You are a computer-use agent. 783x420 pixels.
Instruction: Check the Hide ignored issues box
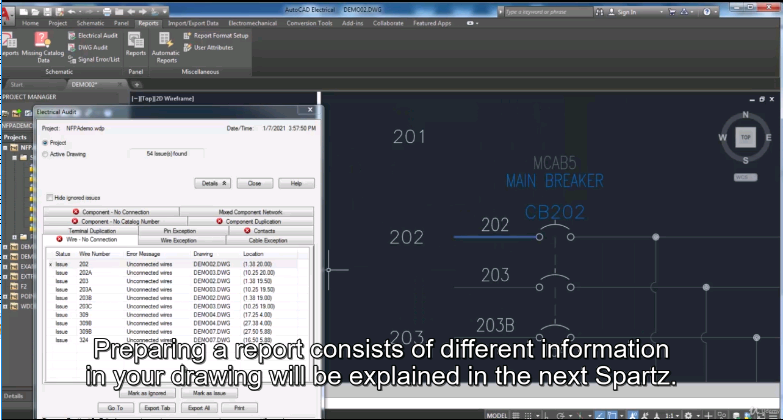(49, 198)
